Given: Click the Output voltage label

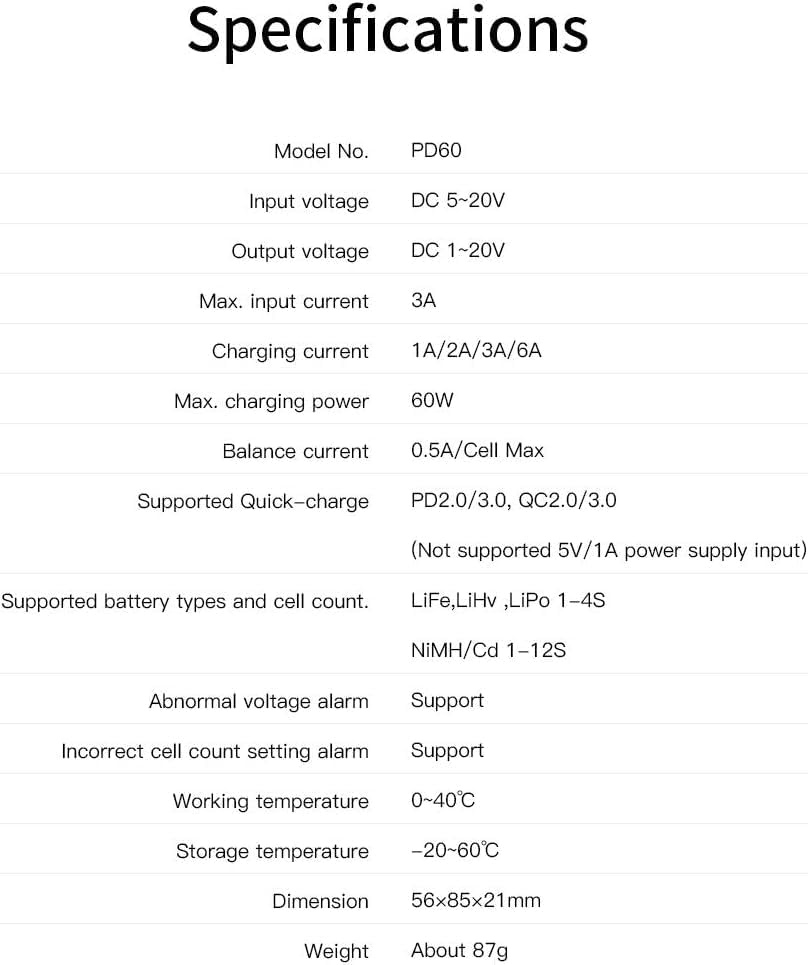Looking at the screenshot, I should (300, 251).
